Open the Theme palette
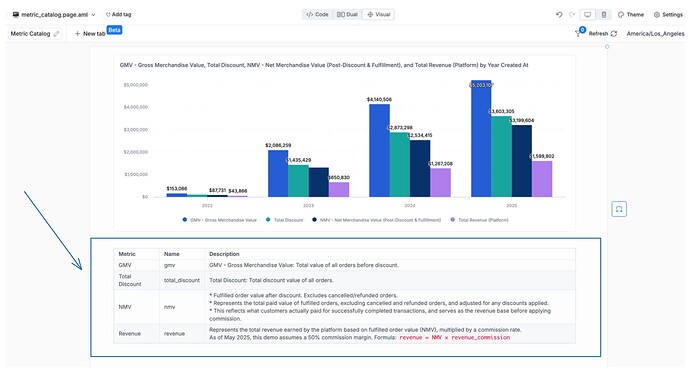 631,15
